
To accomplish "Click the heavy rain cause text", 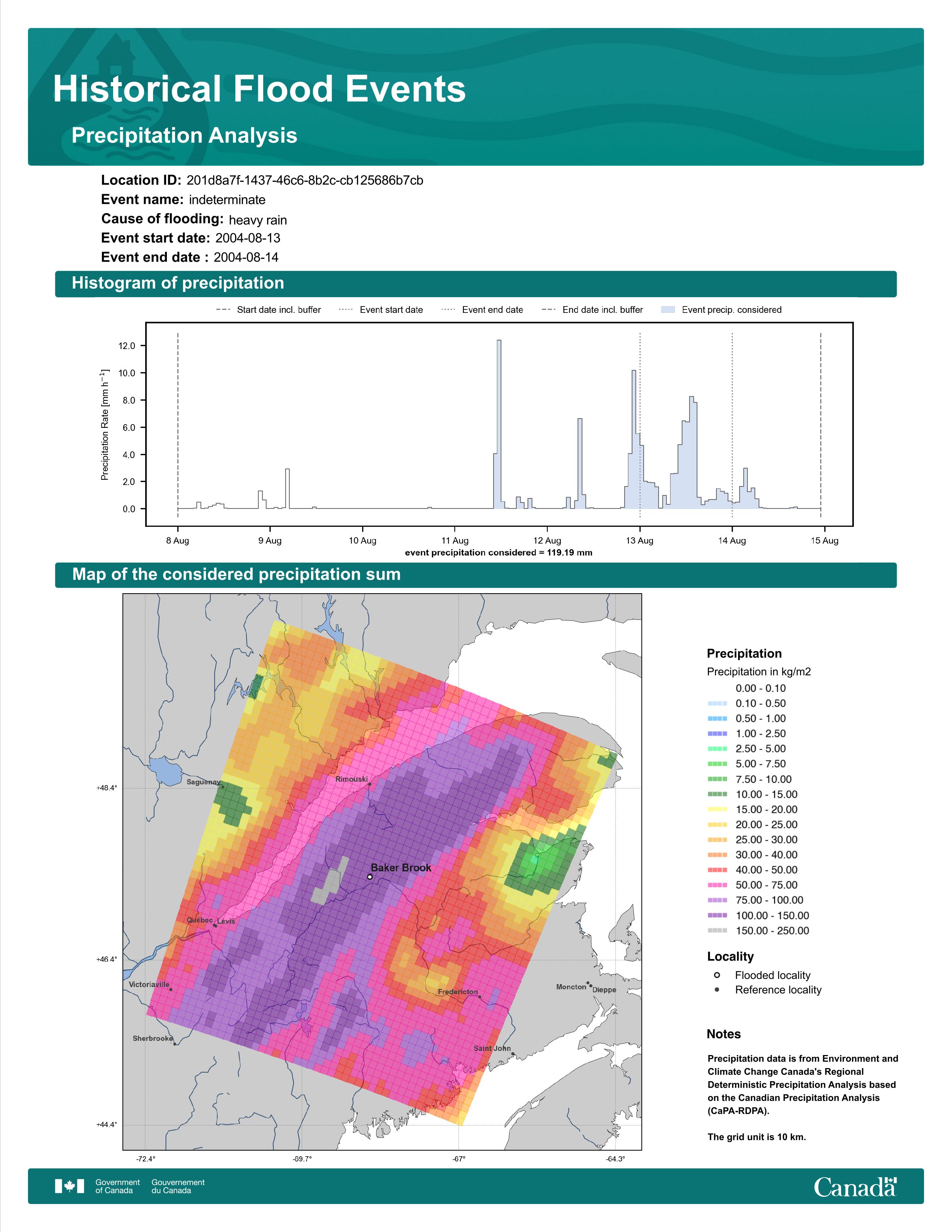I will 258,220.
